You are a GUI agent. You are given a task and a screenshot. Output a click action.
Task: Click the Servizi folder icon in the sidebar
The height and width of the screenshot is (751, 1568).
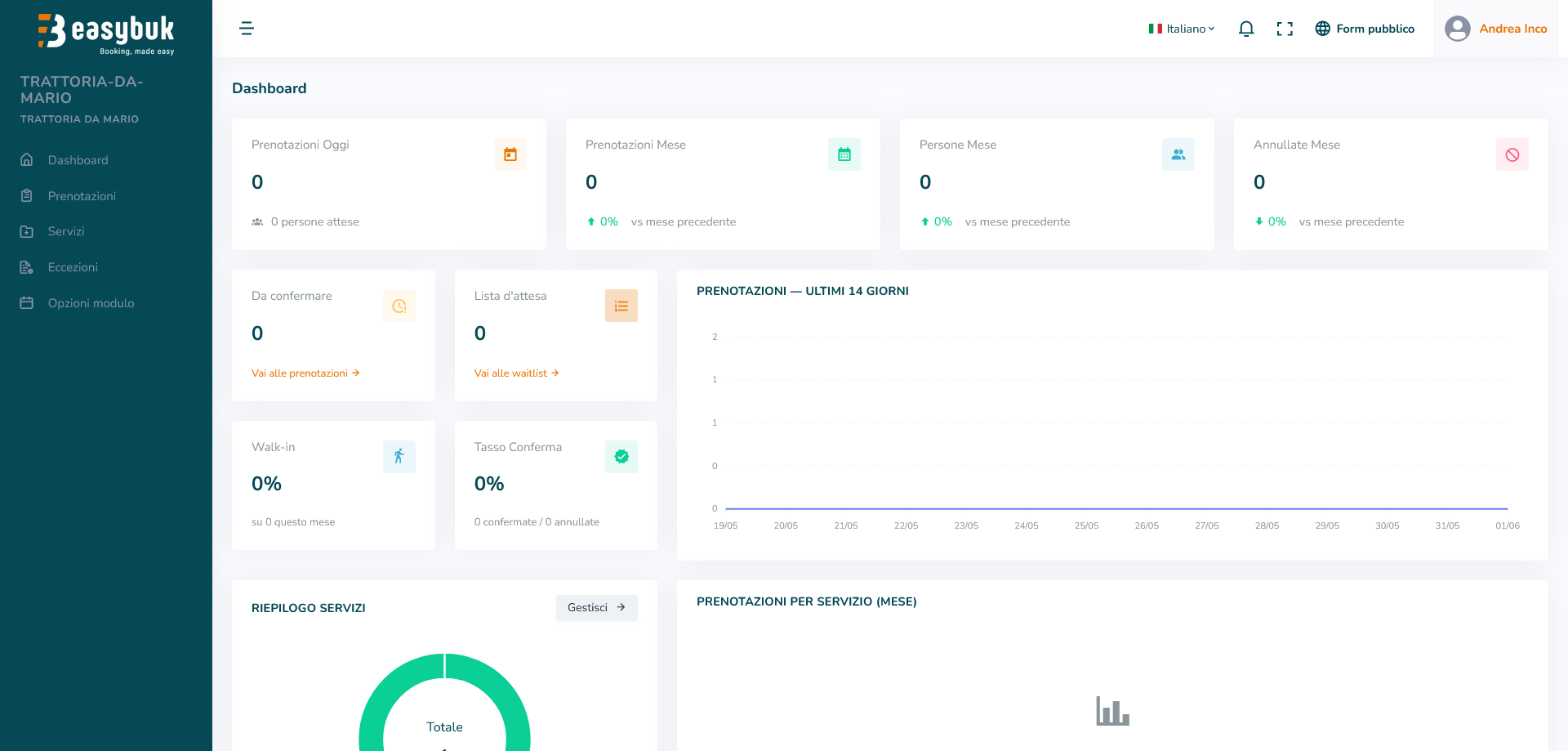tap(27, 231)
